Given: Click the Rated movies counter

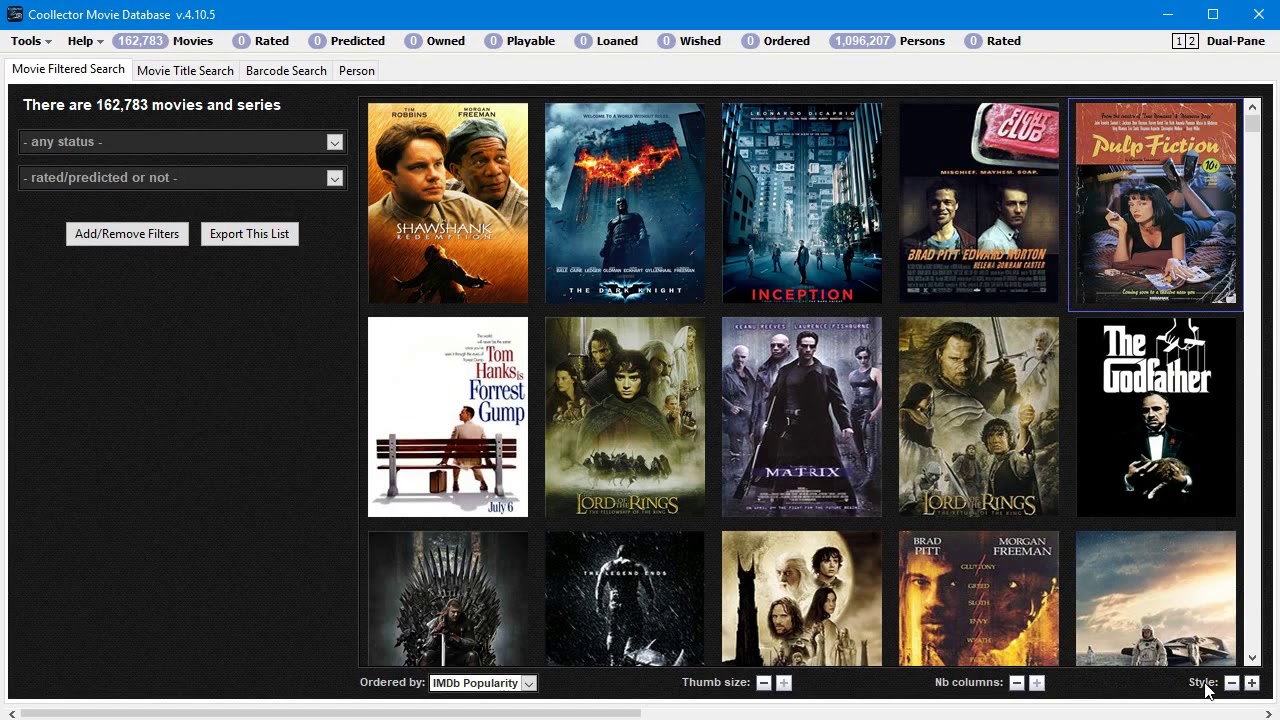Looking at the screenshot, I should [x=261, y=41].
